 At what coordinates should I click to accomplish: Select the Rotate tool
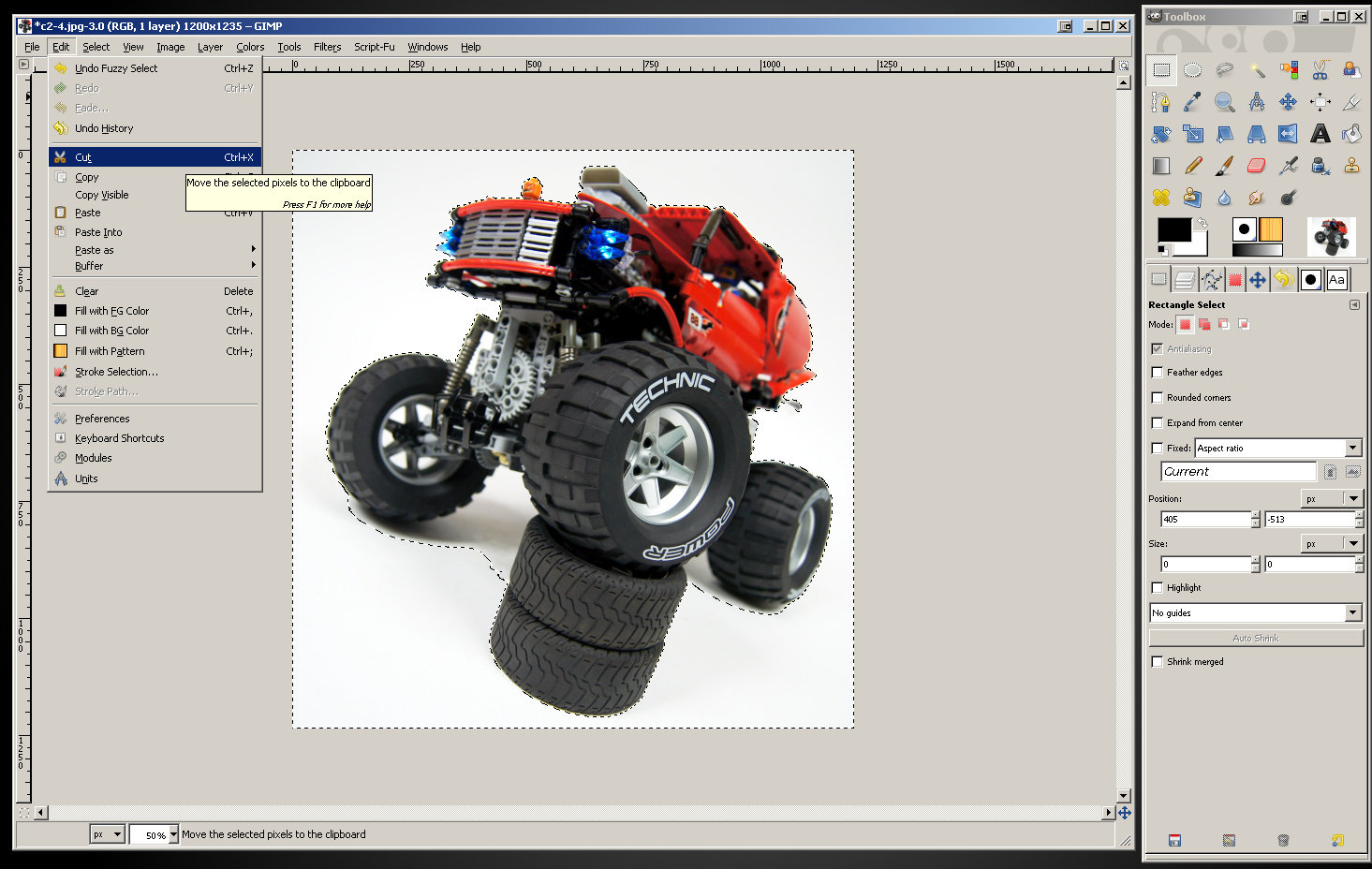coord(1161,134)
